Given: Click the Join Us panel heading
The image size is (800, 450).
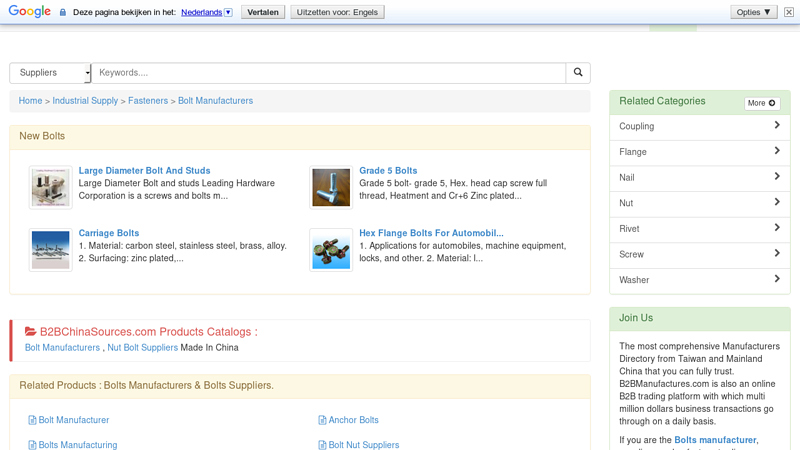Looking at the screenshot, I should (636, 318).
